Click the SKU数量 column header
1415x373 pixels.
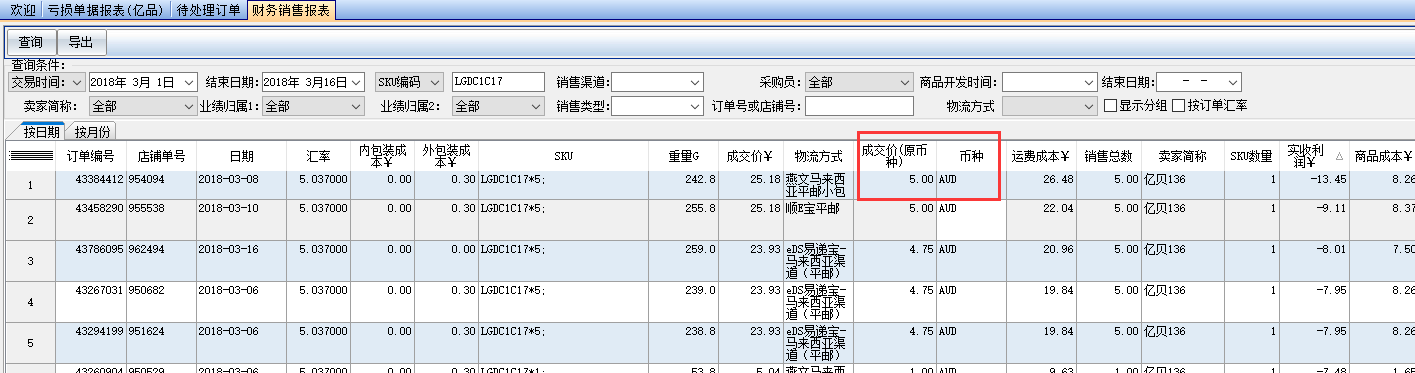1251,156
